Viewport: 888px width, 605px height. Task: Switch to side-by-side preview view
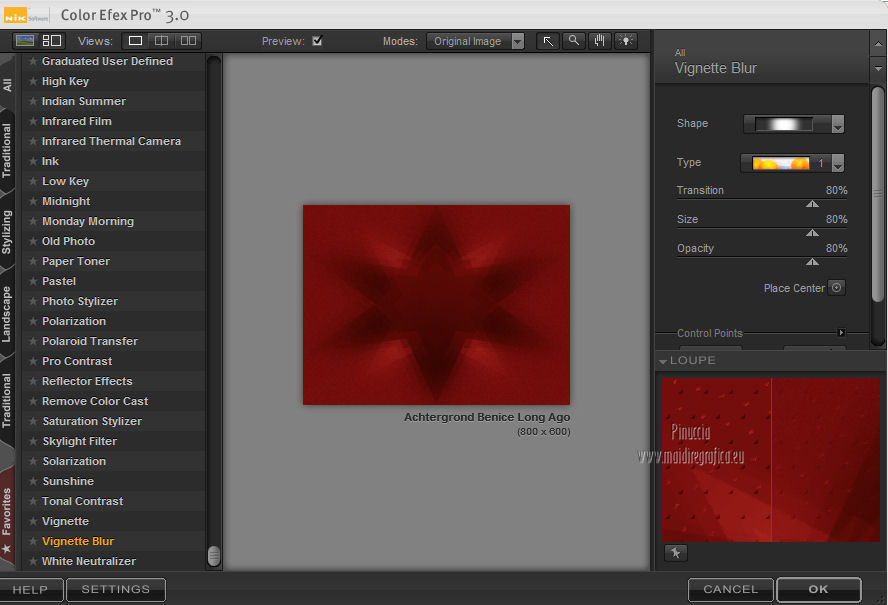pos(188,41)
